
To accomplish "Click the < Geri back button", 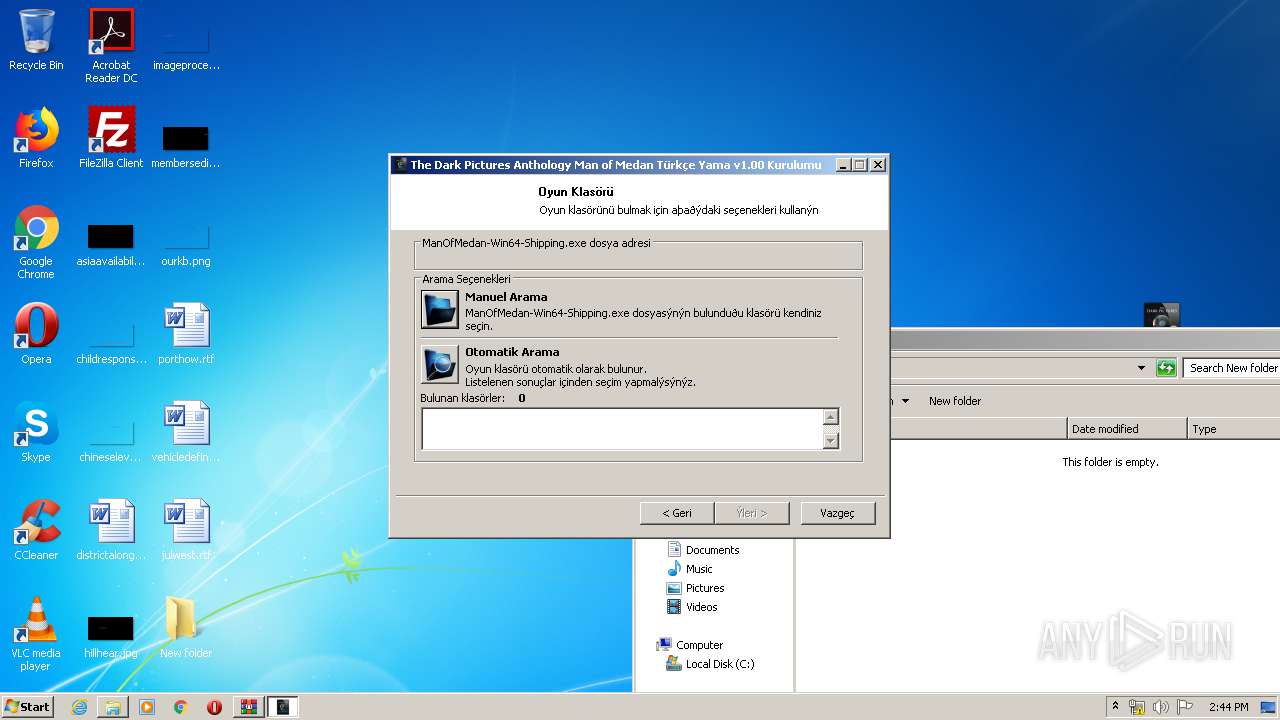I will point(677,513).
